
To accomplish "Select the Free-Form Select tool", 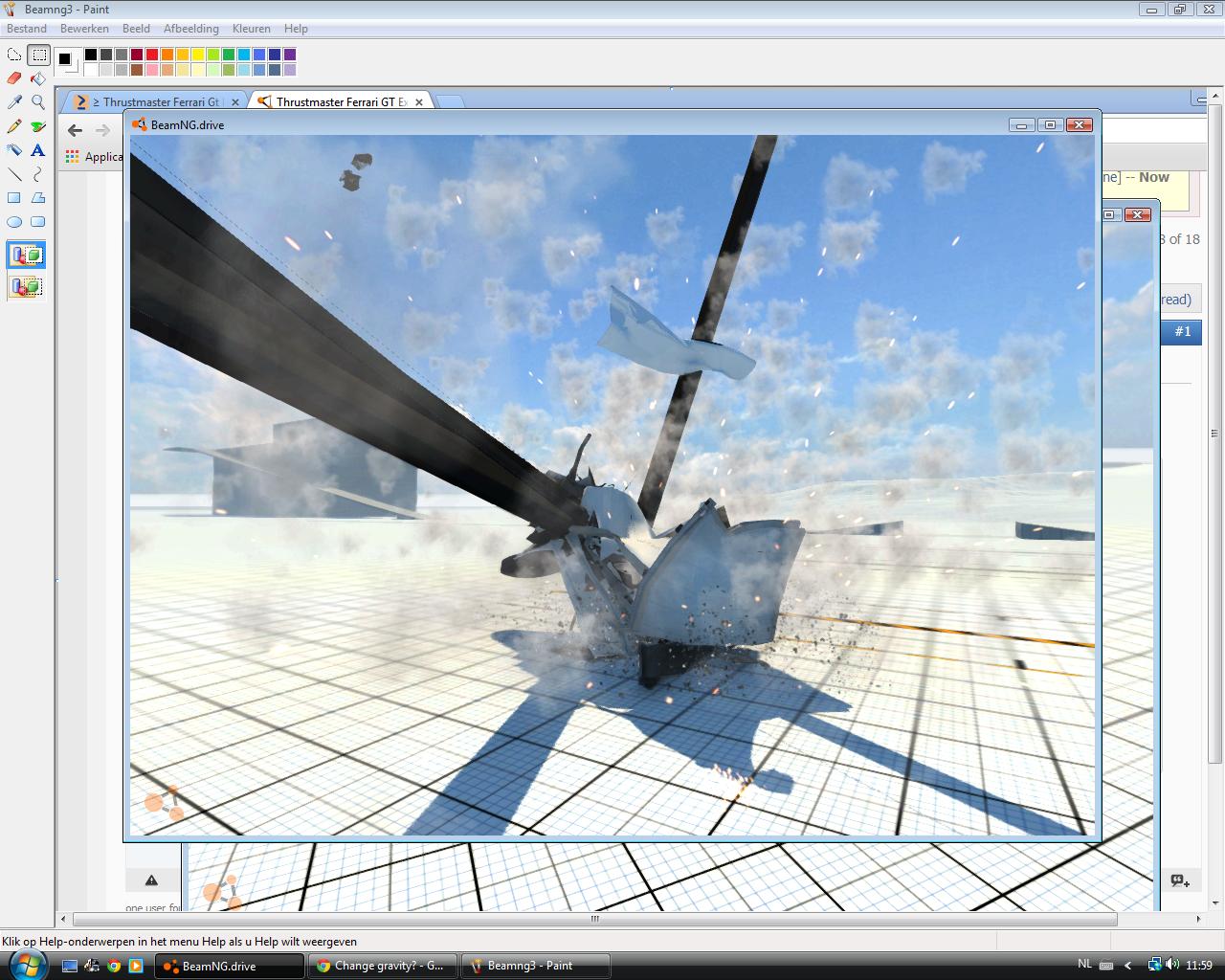I will pyautogui.click(x=14, y=55).
